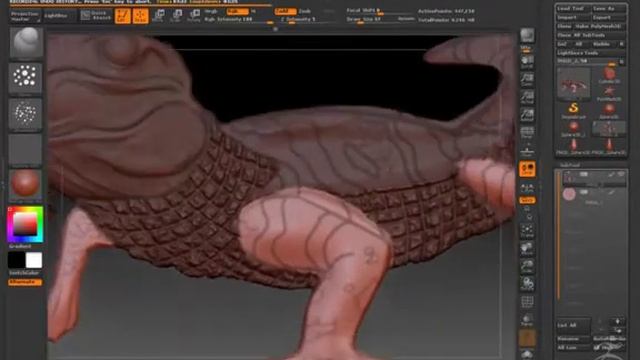Toggle Draw mode button

pos(140,16)
